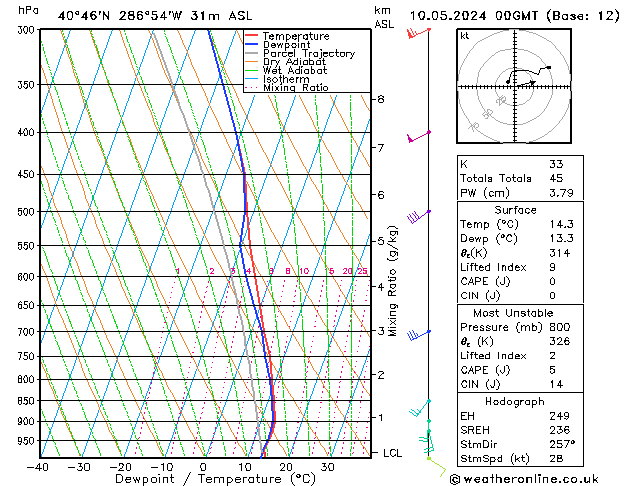Click the station coordinates 40°46'N 286°54'W title

pyautogui.click(x=155, y=16)
